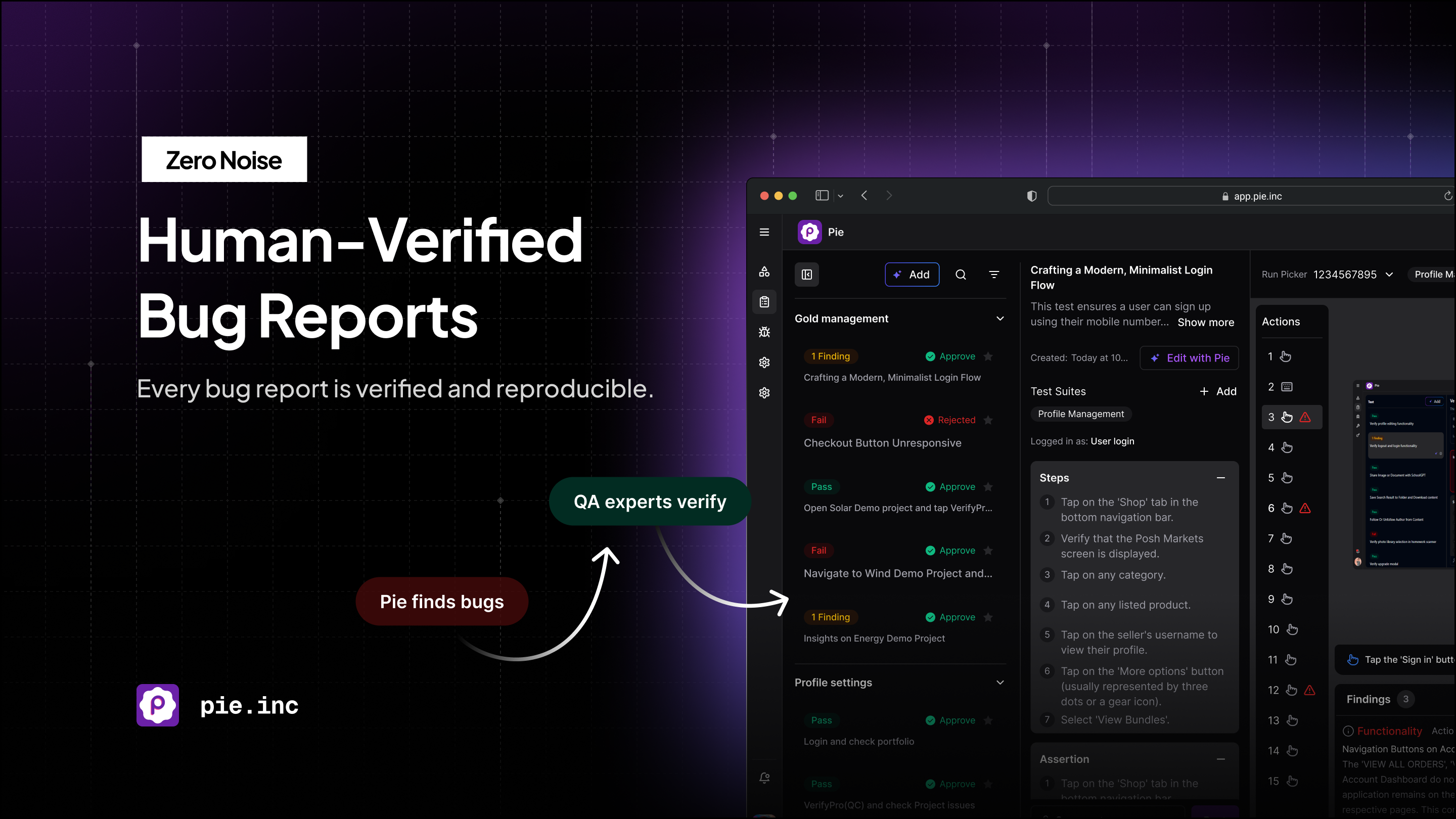The width and height of the screenshot is (1456, 819).
Task: Click the bug icon in sidebar
Action: pos(764,332)
